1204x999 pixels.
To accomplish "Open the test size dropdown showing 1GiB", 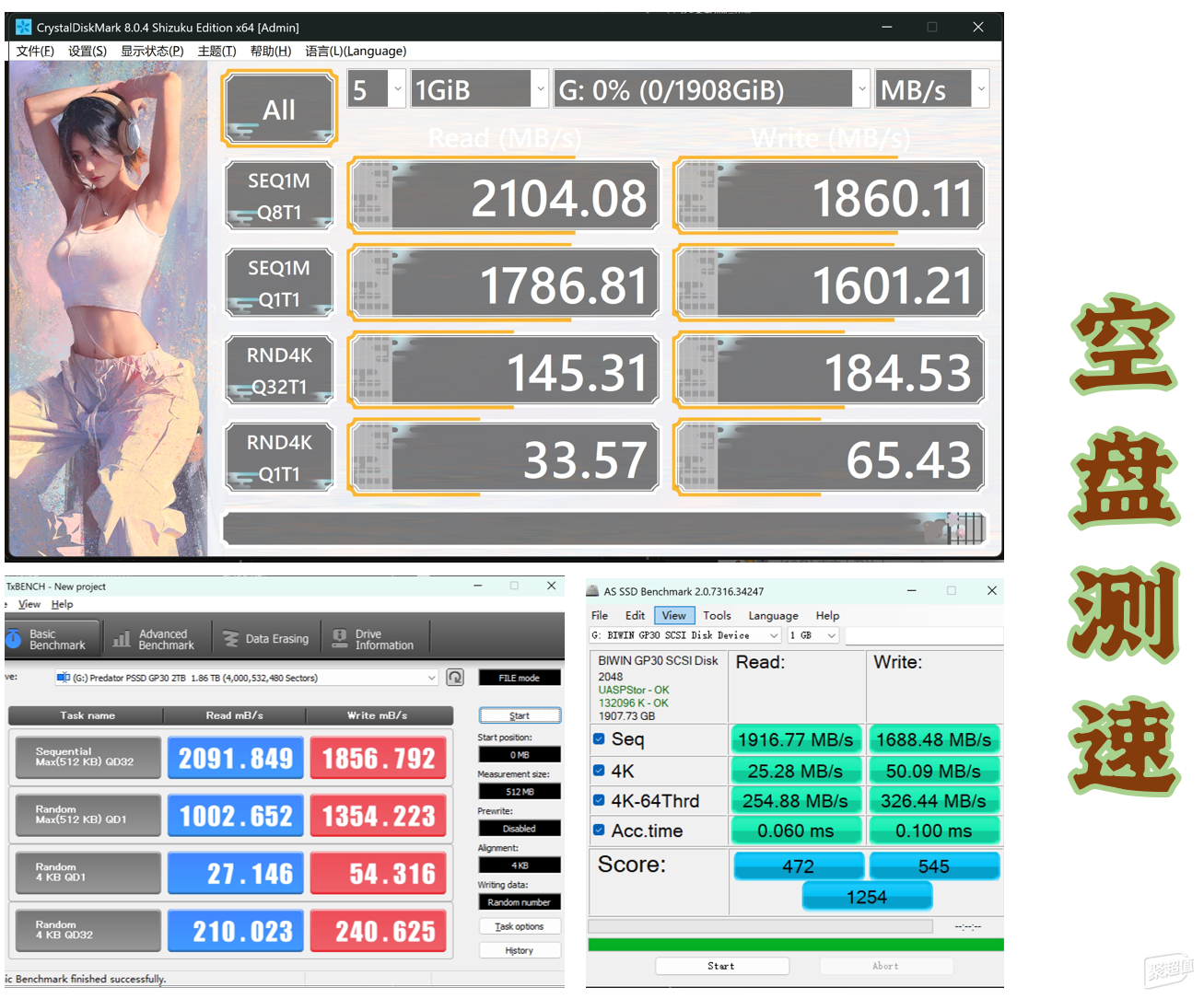I will click(x=479, y=89).
